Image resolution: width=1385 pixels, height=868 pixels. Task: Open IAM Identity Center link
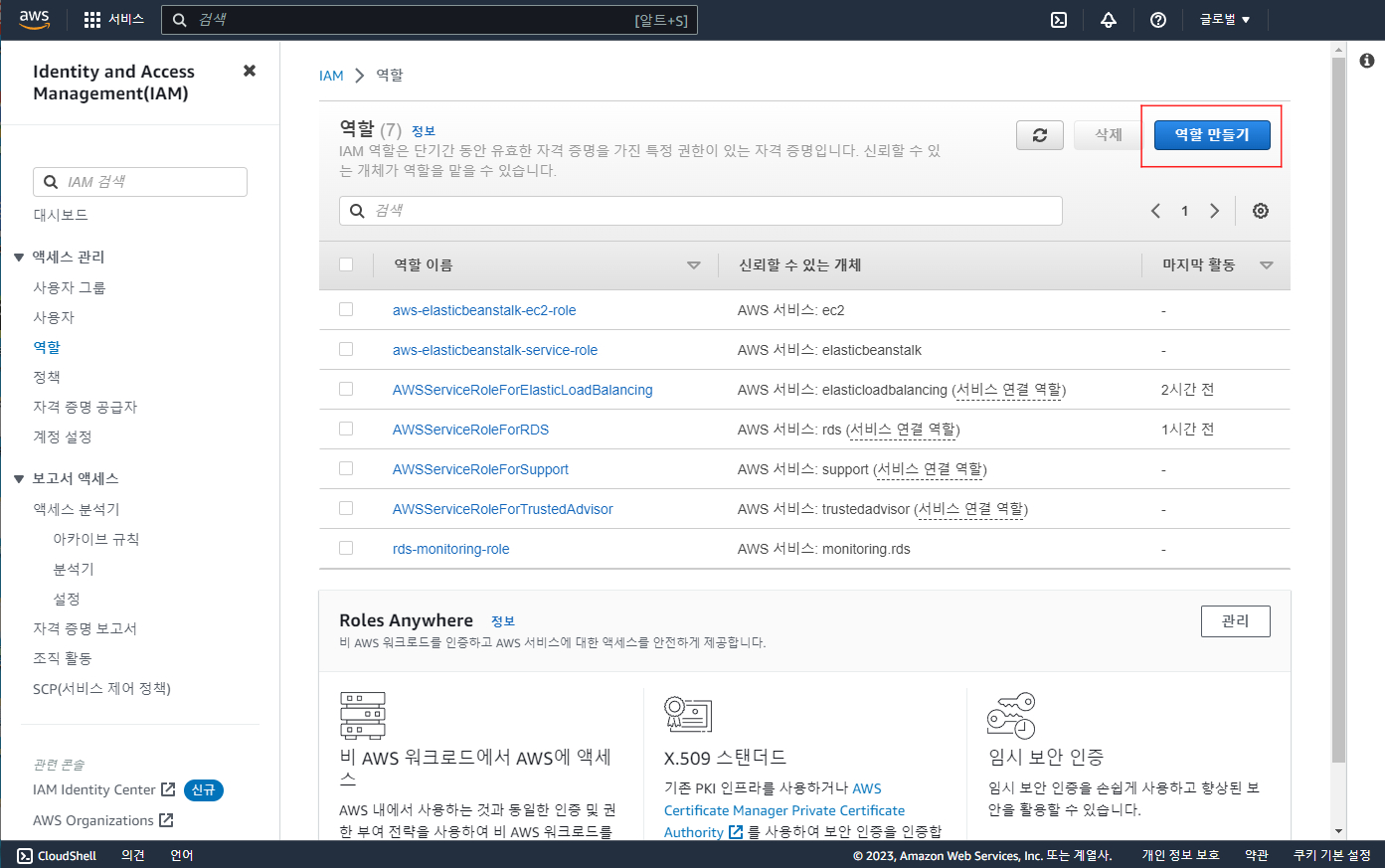(x=94, y=789)
